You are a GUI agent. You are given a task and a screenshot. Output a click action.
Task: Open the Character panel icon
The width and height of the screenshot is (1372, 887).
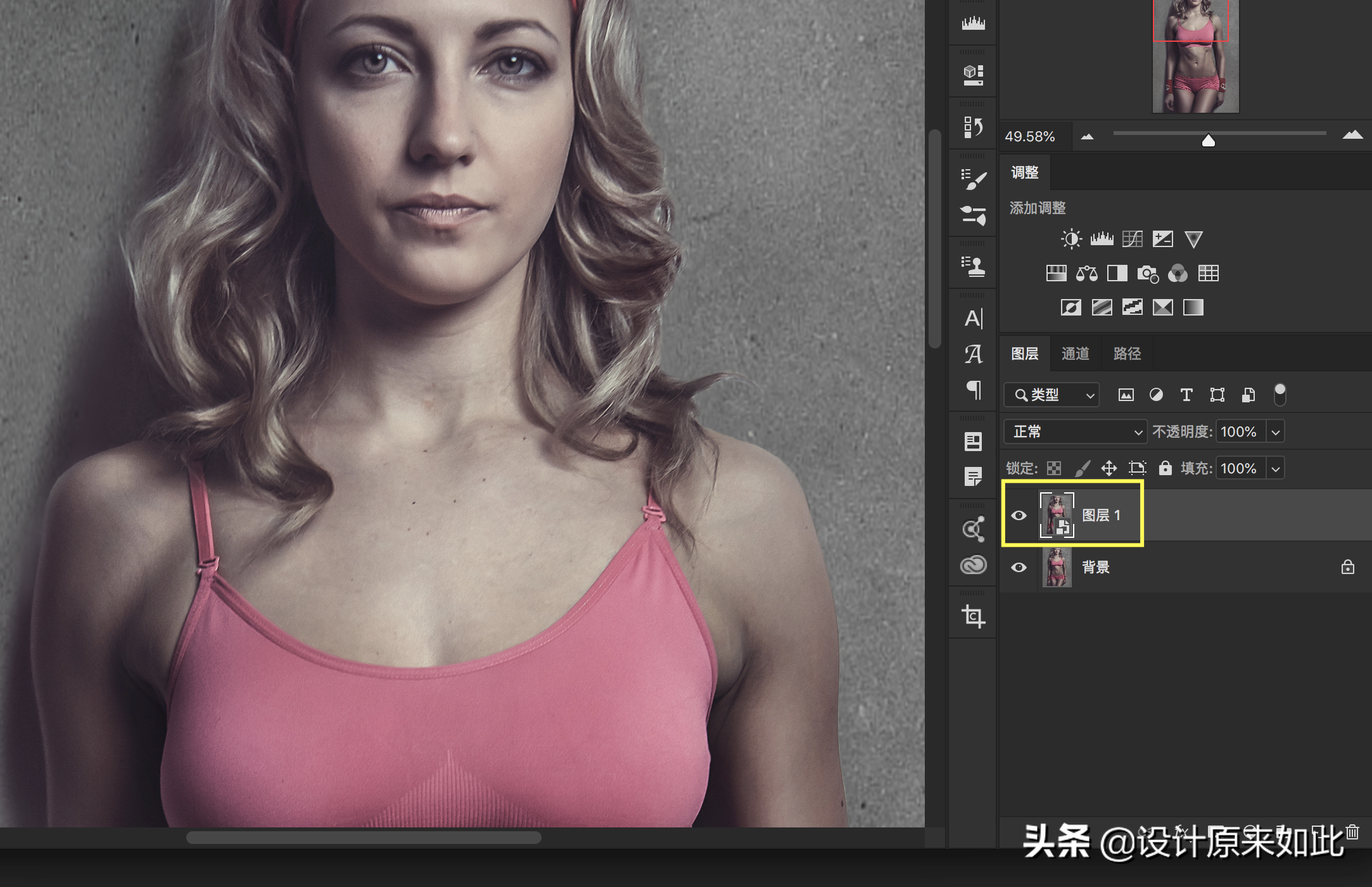click(x=973, y=318)
